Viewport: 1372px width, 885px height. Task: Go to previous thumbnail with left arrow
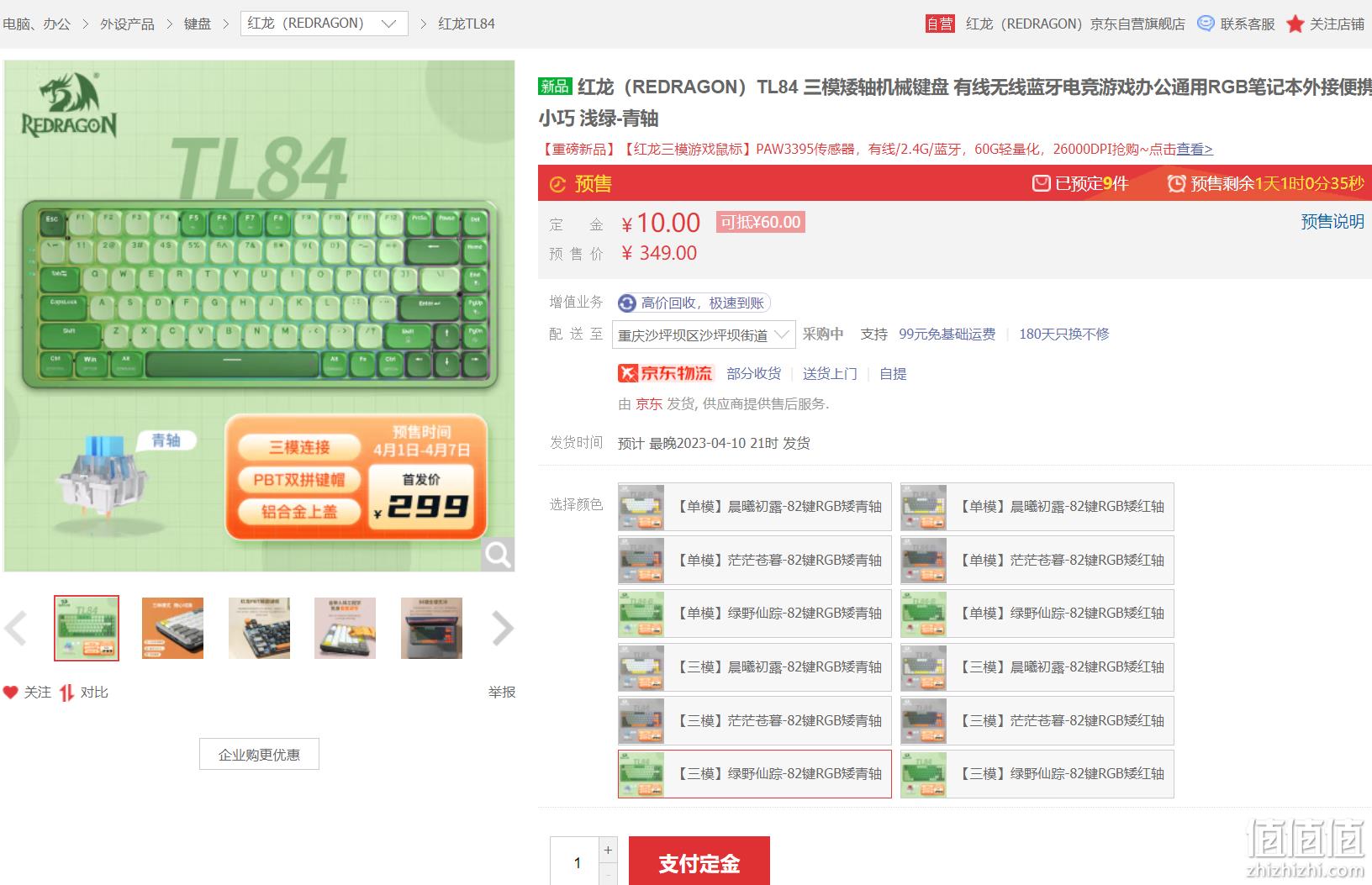tap(16, 628)
